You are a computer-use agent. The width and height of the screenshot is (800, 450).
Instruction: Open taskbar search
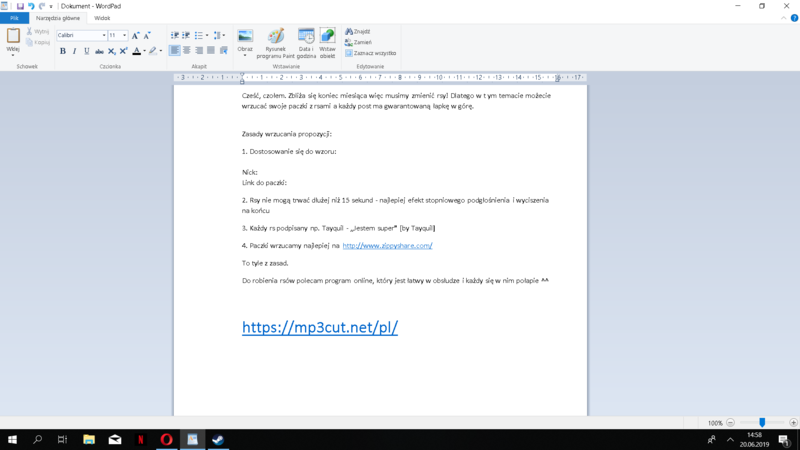coord(37,439)
